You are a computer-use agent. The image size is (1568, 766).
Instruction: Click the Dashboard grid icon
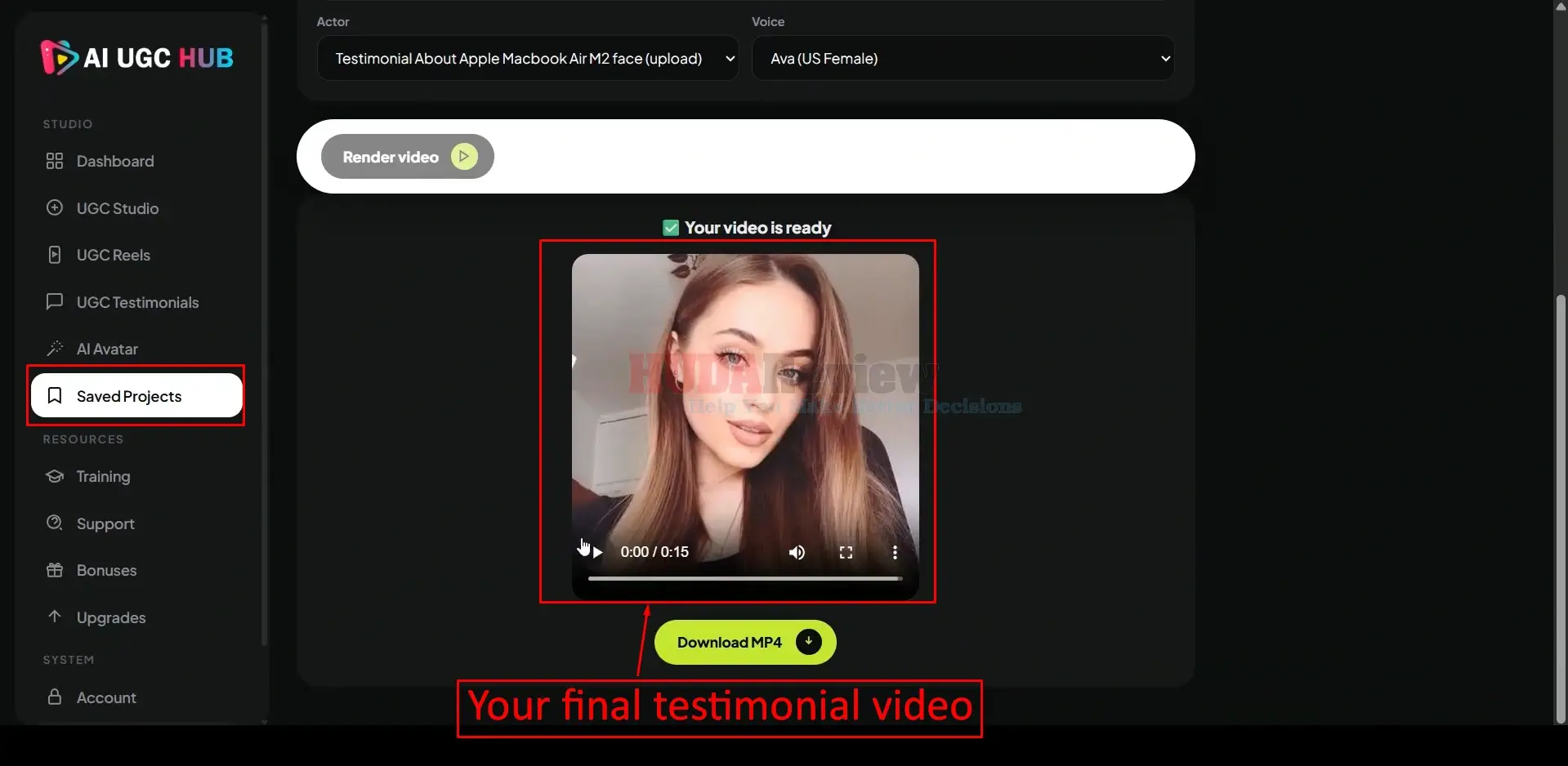(55, 161)
